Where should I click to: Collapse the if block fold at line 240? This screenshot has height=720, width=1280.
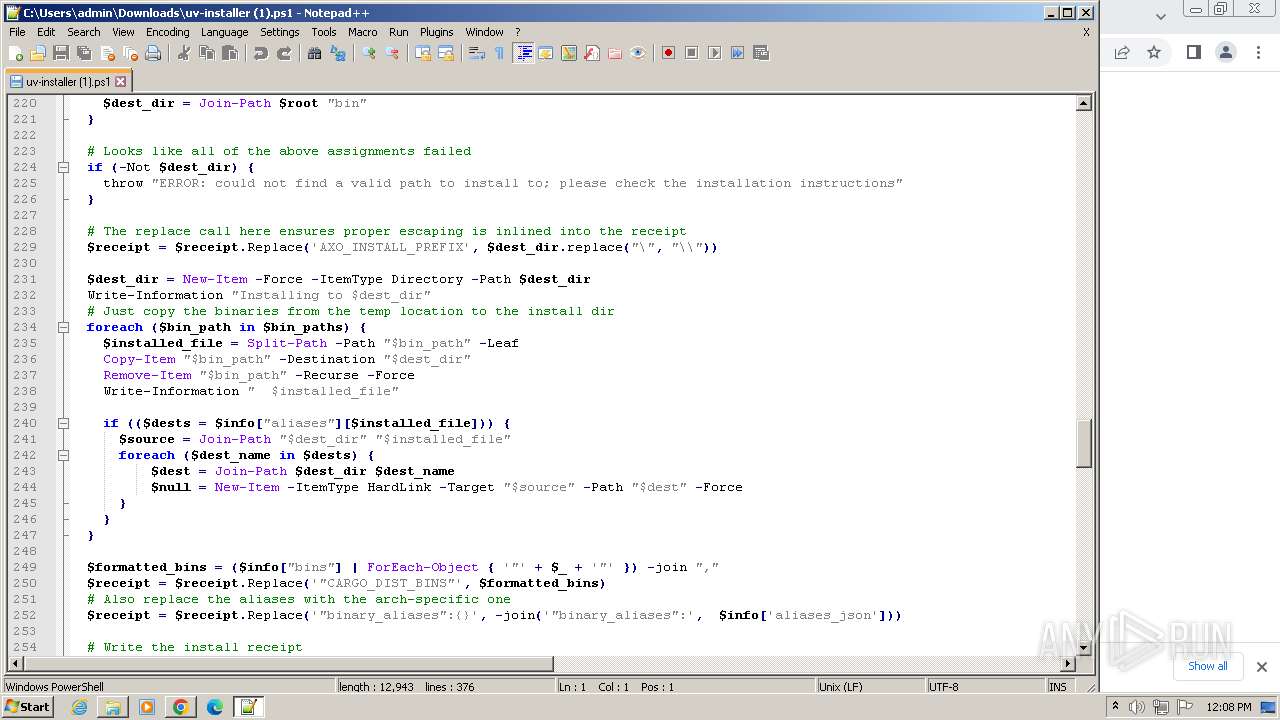63,423
